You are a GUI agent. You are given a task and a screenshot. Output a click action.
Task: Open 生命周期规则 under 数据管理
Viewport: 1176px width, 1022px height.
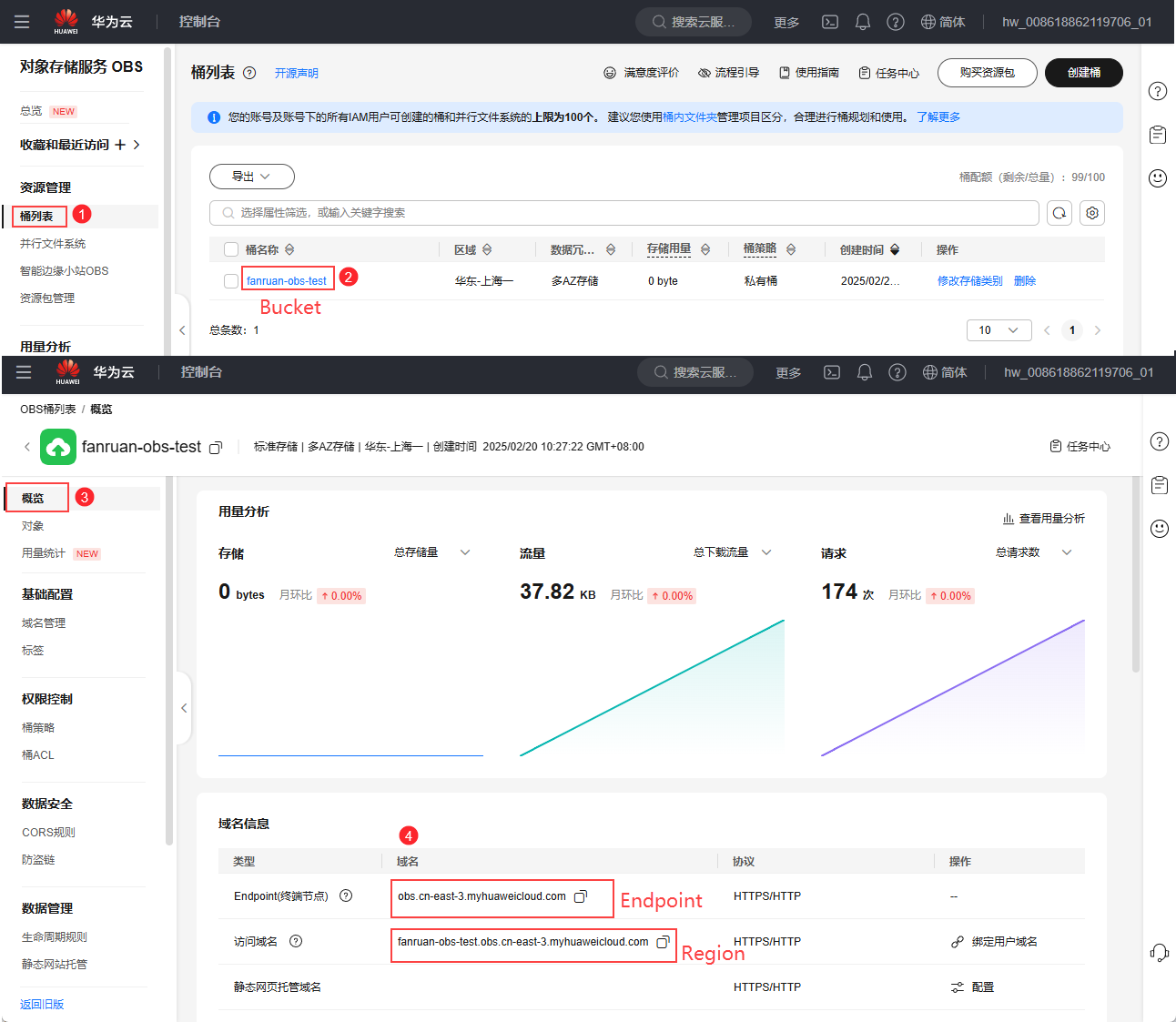pos(55,937)
